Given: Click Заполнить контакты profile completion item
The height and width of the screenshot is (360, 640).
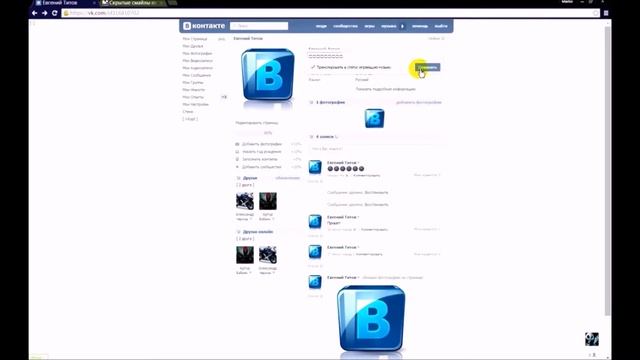Looking at the screenshot, I should 260,159.
